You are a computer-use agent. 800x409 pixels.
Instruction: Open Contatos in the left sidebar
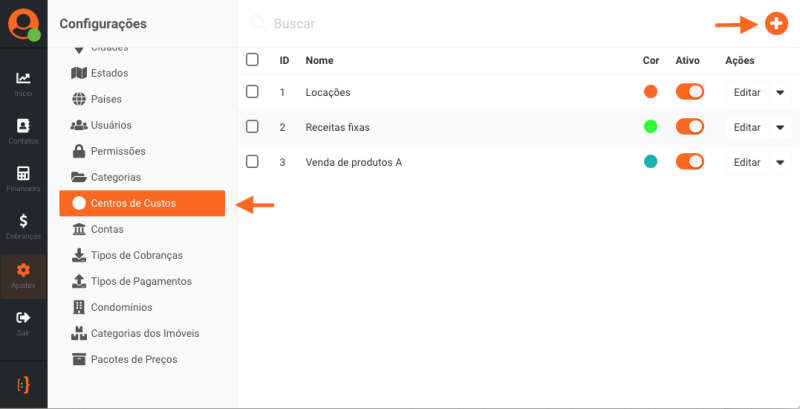(x=23, y=130)
